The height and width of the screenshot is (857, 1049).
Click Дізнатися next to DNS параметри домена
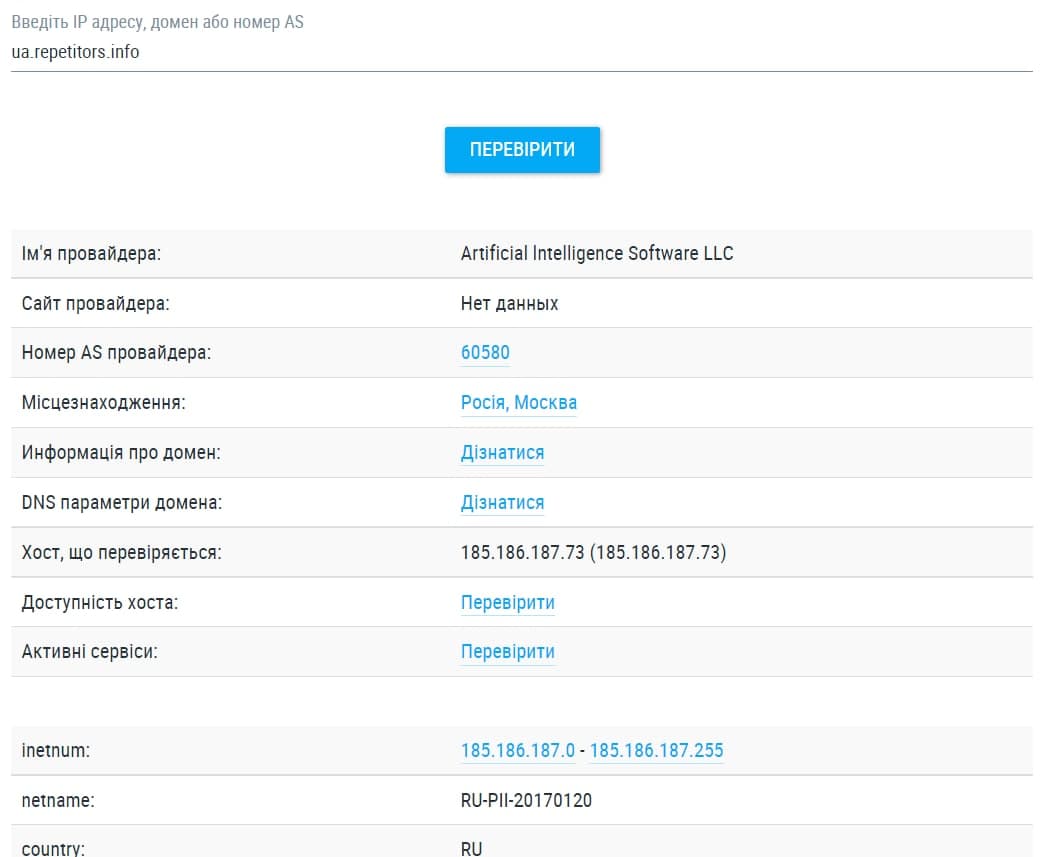point(502,503)
